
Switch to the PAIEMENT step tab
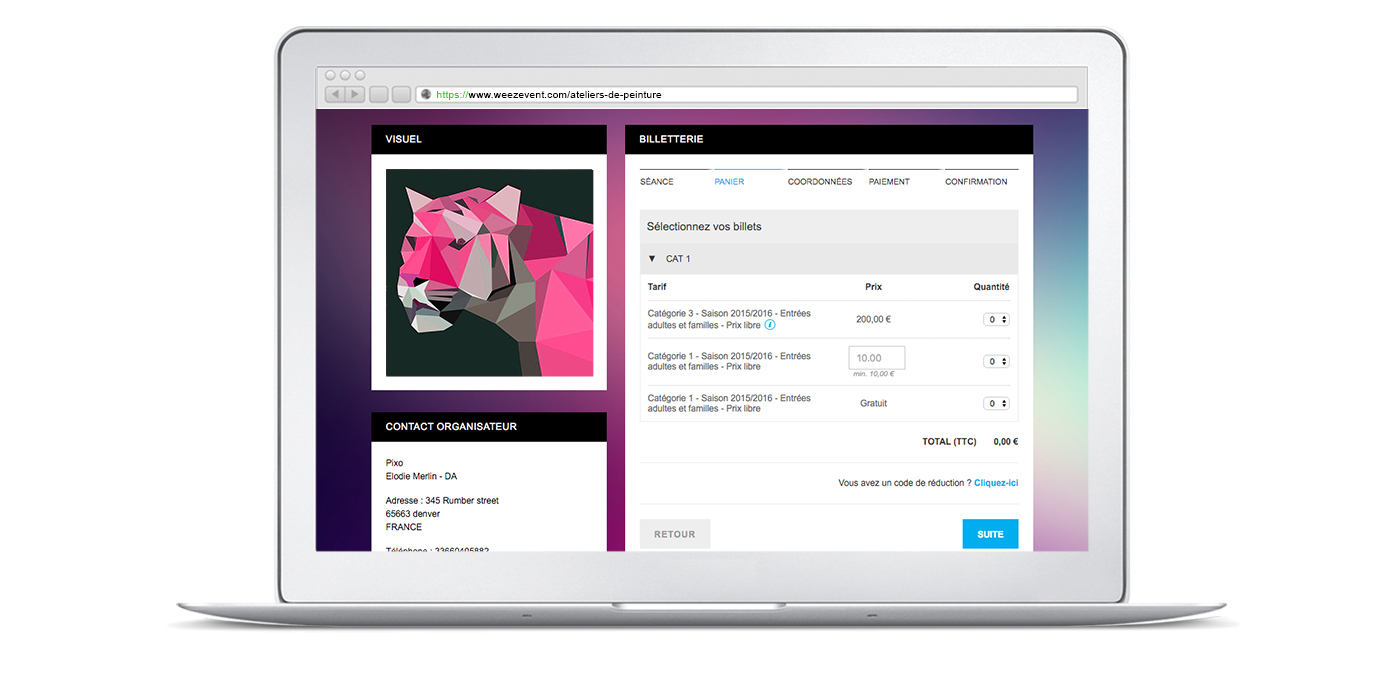(x=889, y=182)
